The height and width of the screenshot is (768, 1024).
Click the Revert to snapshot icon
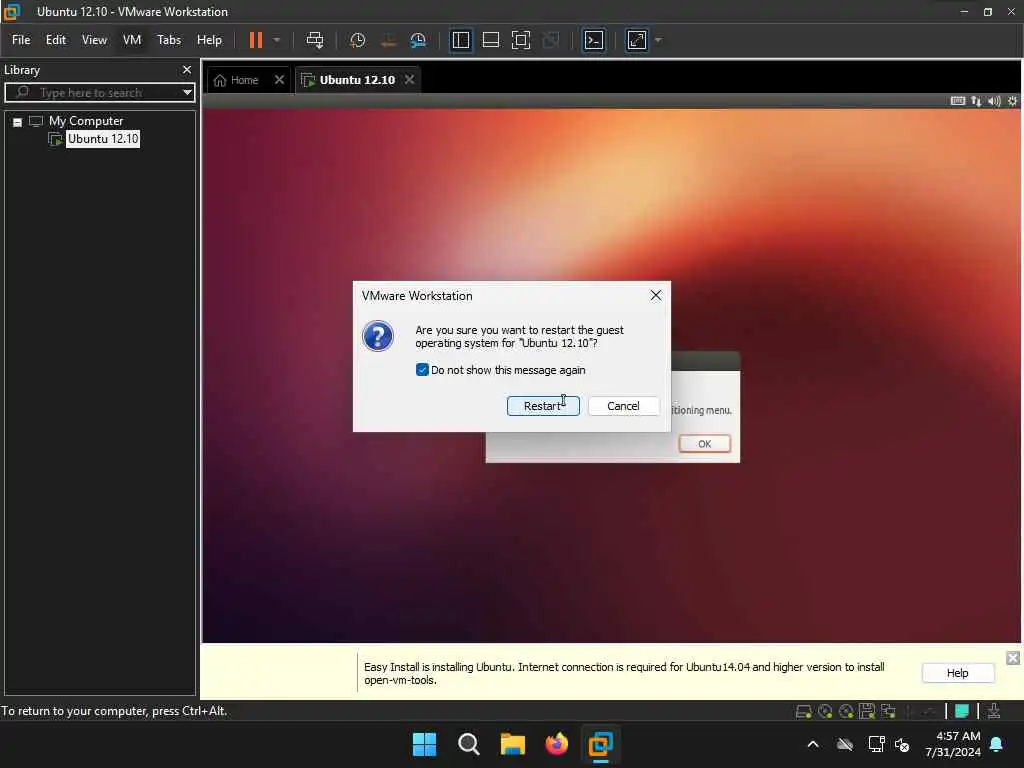(388, 40)
